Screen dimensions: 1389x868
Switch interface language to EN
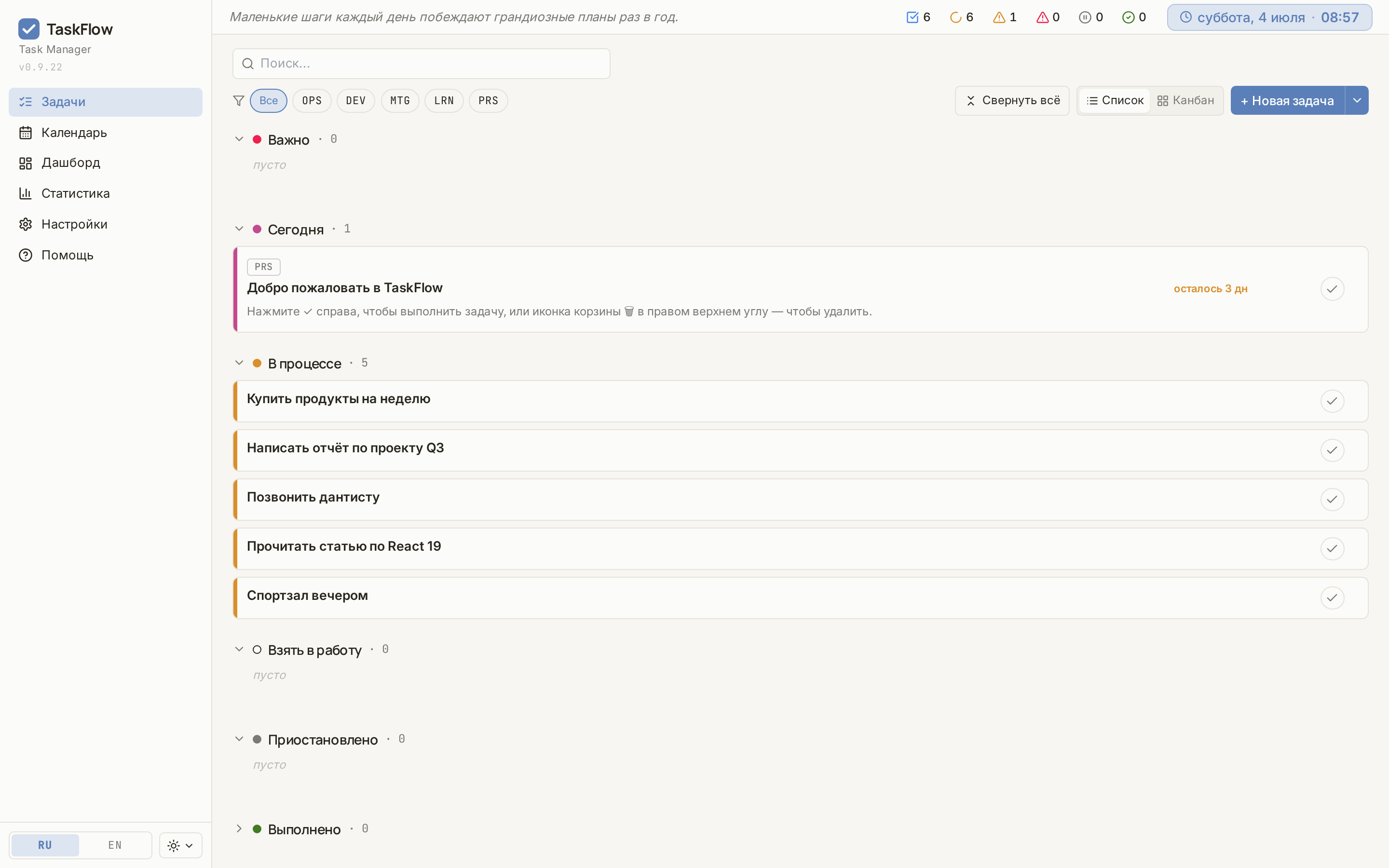[x=115, y=845]
